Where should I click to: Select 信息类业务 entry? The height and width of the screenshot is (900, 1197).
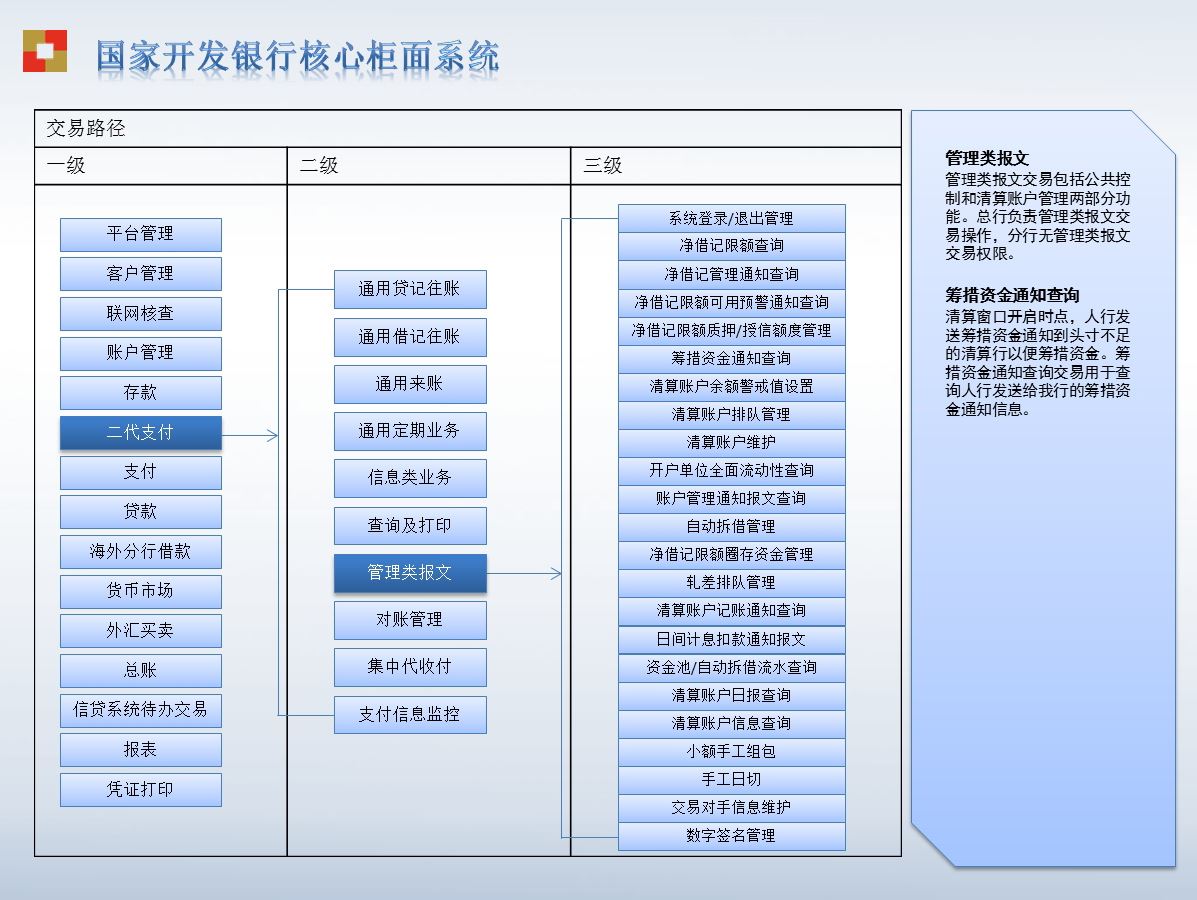pos(410,479)
